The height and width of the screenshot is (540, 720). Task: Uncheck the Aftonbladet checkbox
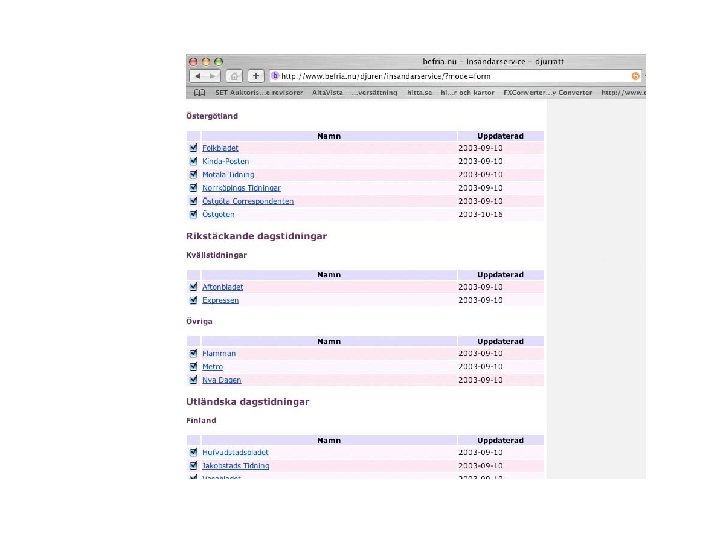pos(193,287)
